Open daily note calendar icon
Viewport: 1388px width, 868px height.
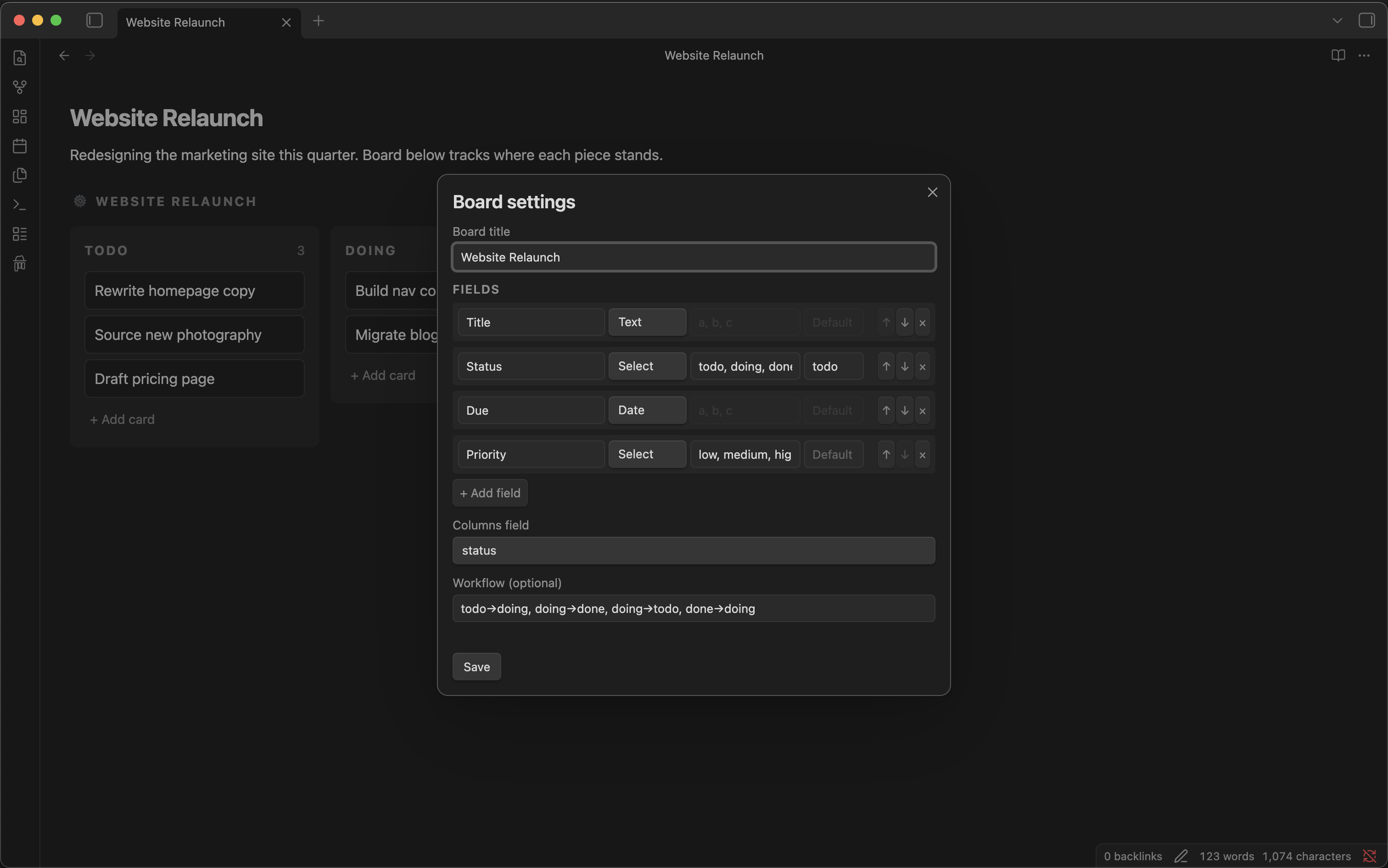[x=20, y=146]
